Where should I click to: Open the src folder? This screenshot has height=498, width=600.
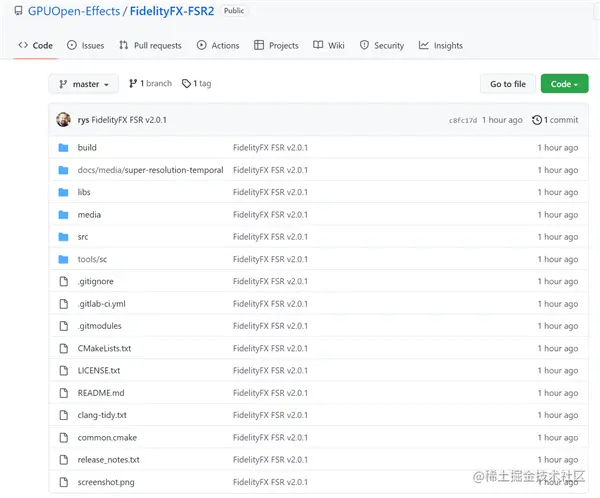pos(83,237)
